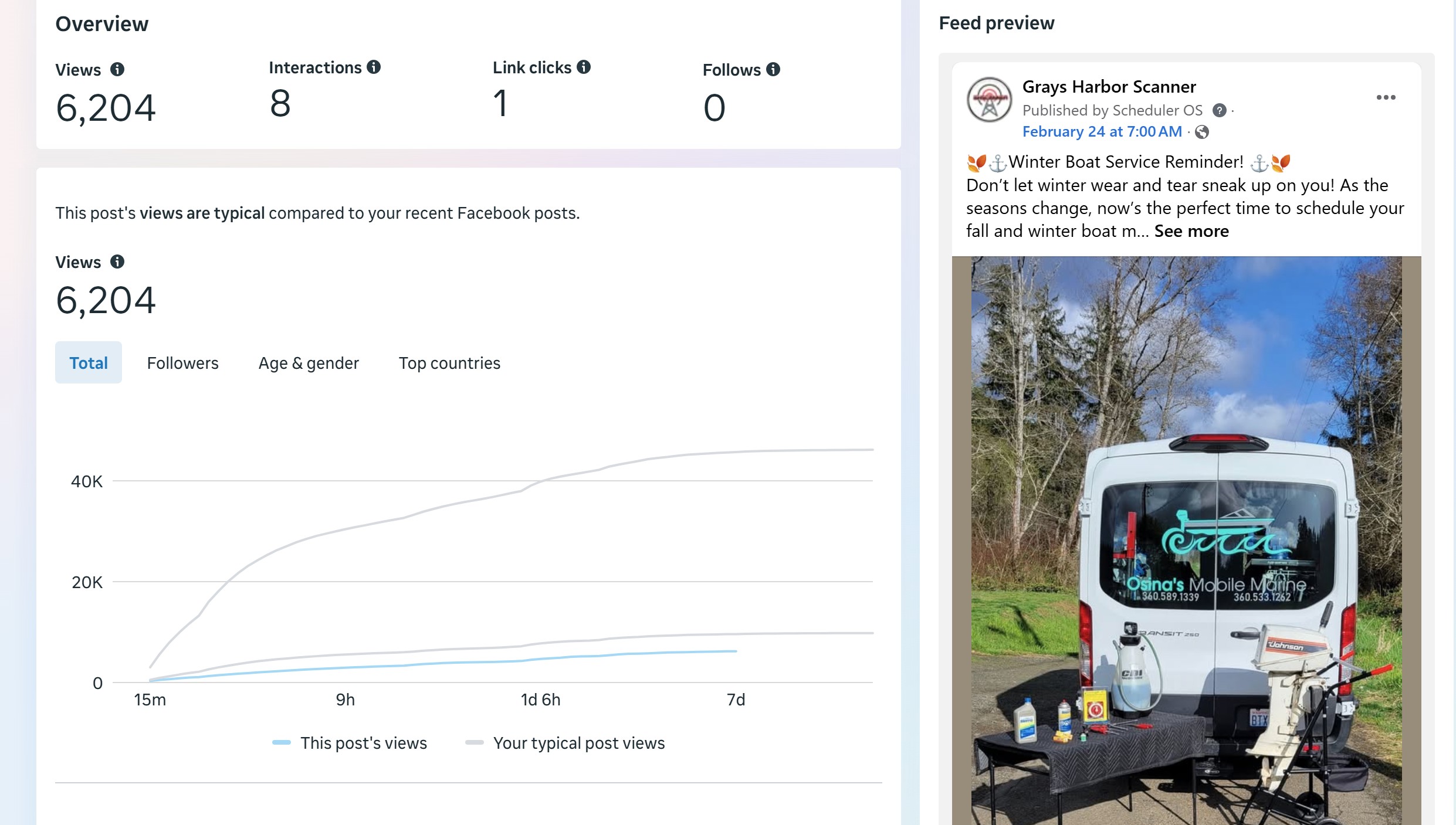Viewport: 1456px width, 825px height.
Task: Click the public globe icon on post
Action: coord(1202,132)
